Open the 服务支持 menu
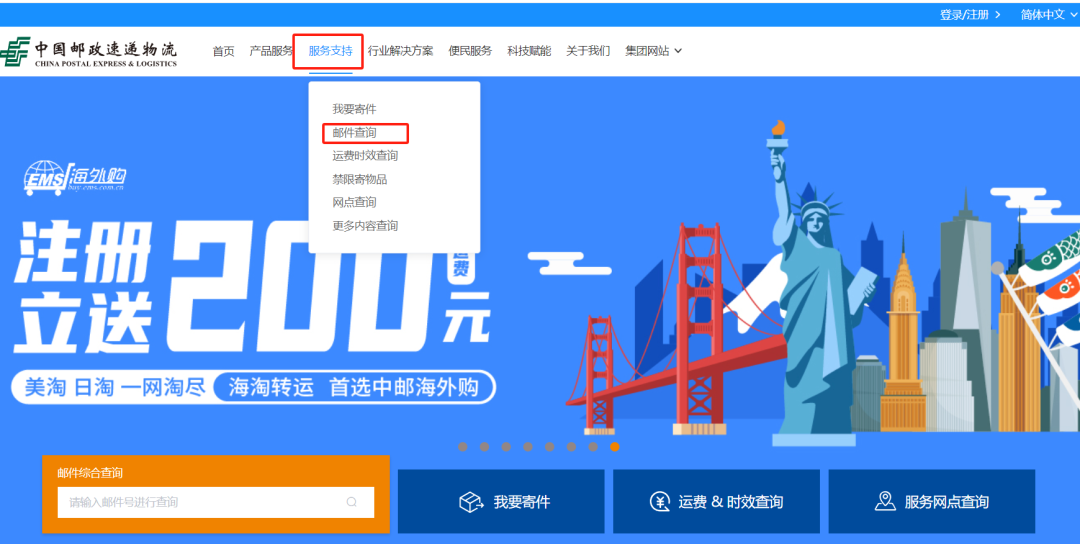Viewport: 1080px width, 544px height. coord(331,51)
